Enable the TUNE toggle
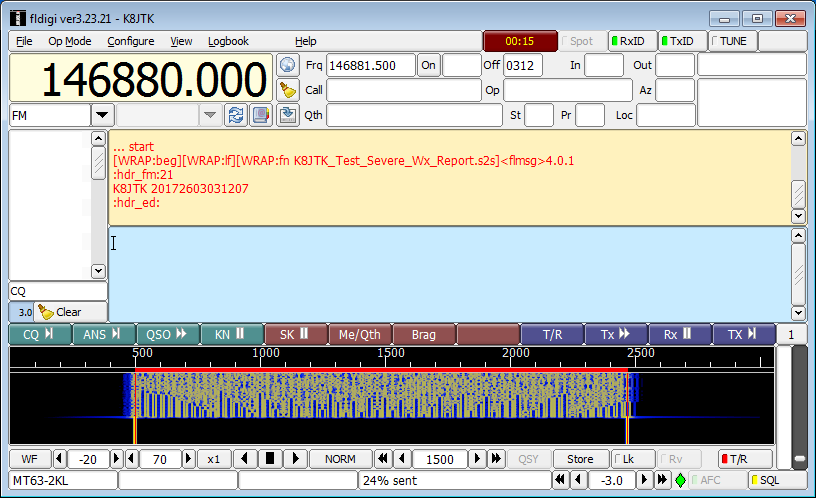This screenshot has height=498, width=816. pyautogui.click(x=732, y=41)
